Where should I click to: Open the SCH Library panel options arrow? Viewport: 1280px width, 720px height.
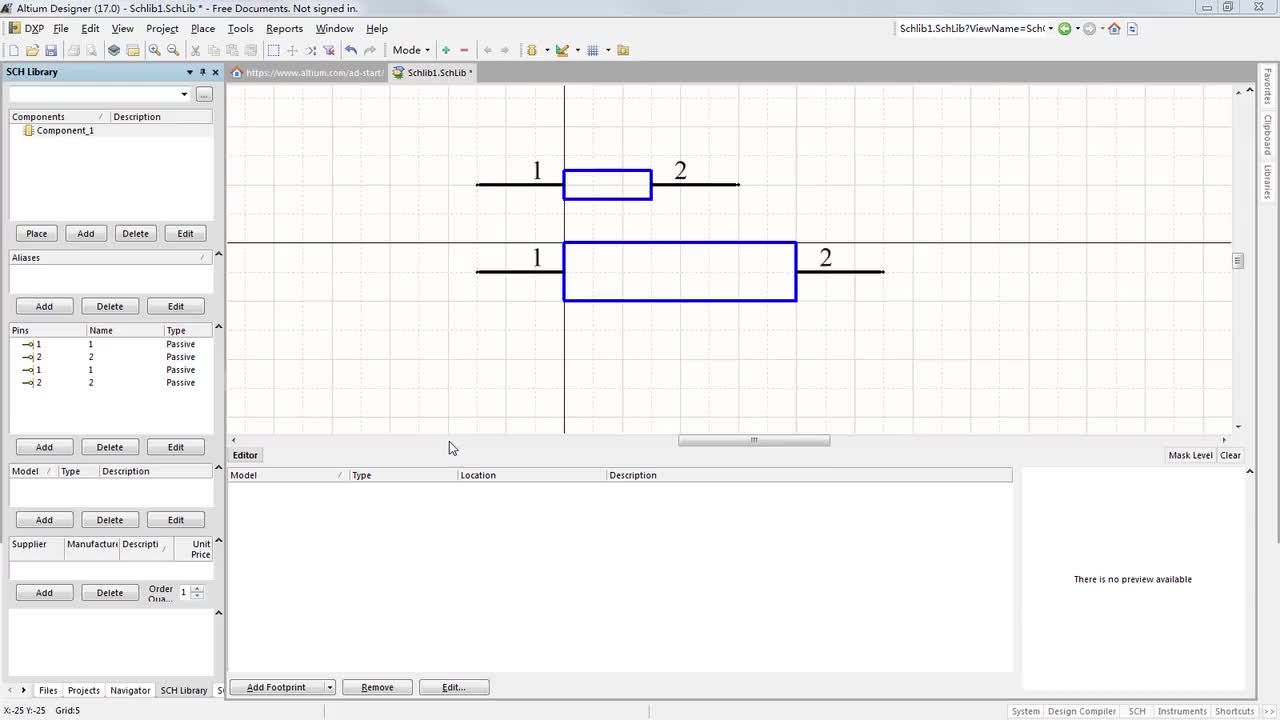[x=189, y=72]
